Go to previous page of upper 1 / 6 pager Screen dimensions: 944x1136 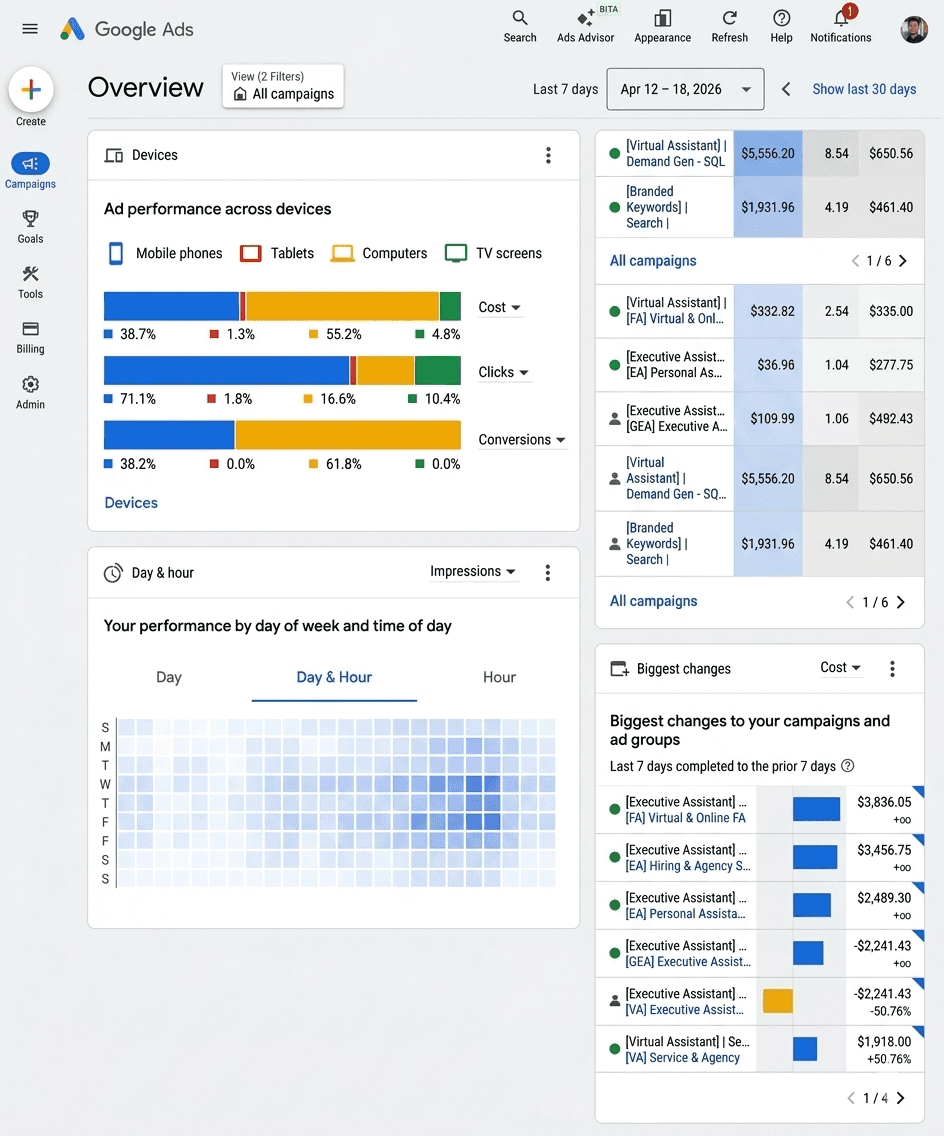pos(855,261)
